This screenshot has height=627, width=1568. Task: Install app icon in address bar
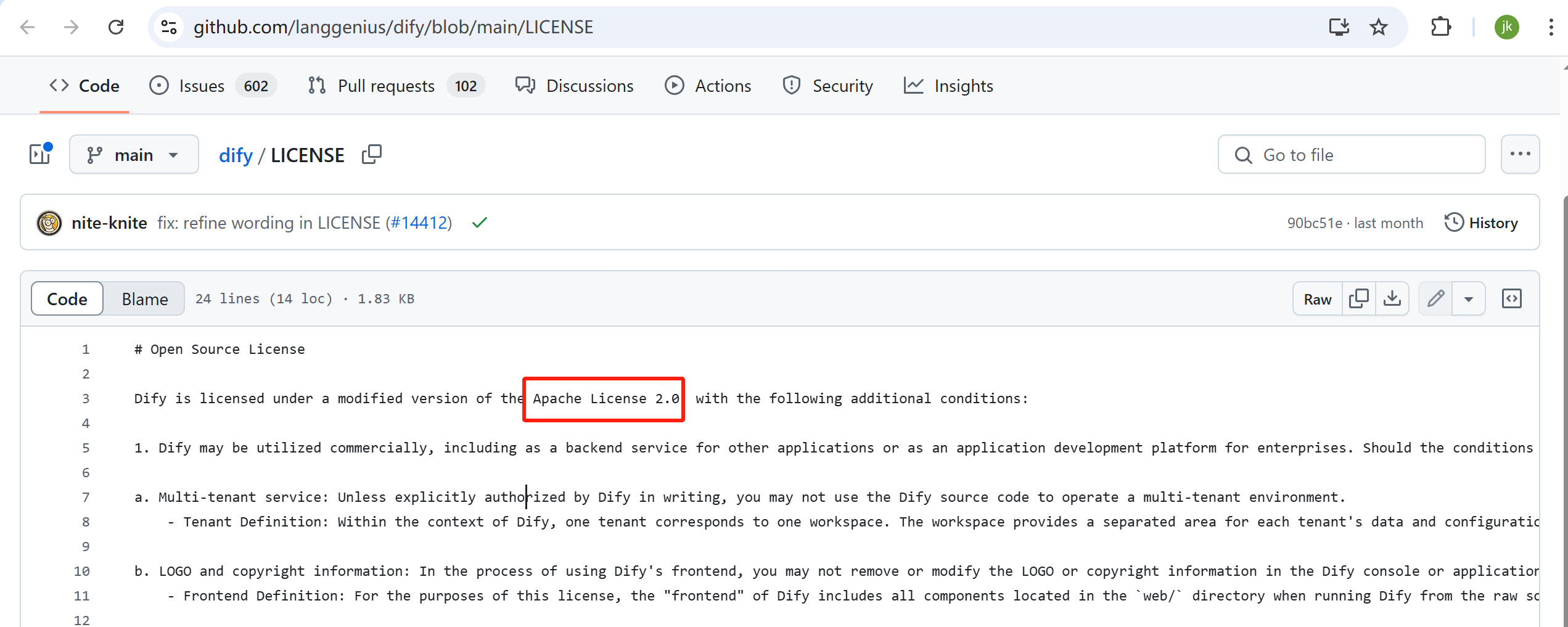1339,27
